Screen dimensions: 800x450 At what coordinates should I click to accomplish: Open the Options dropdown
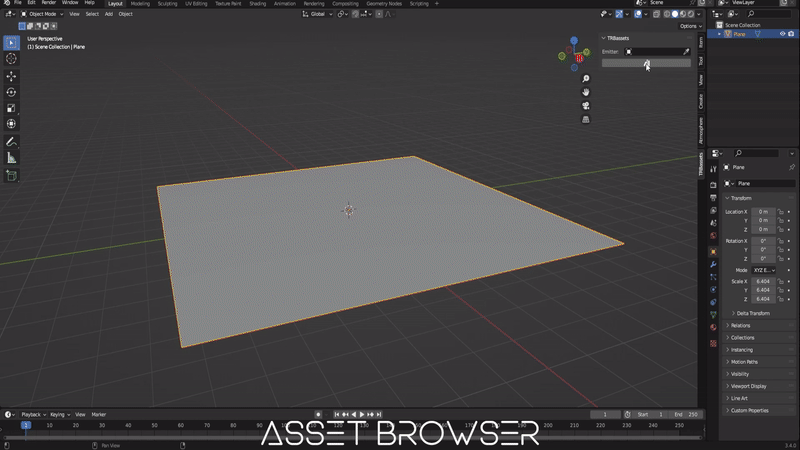(x=690, y=26)
